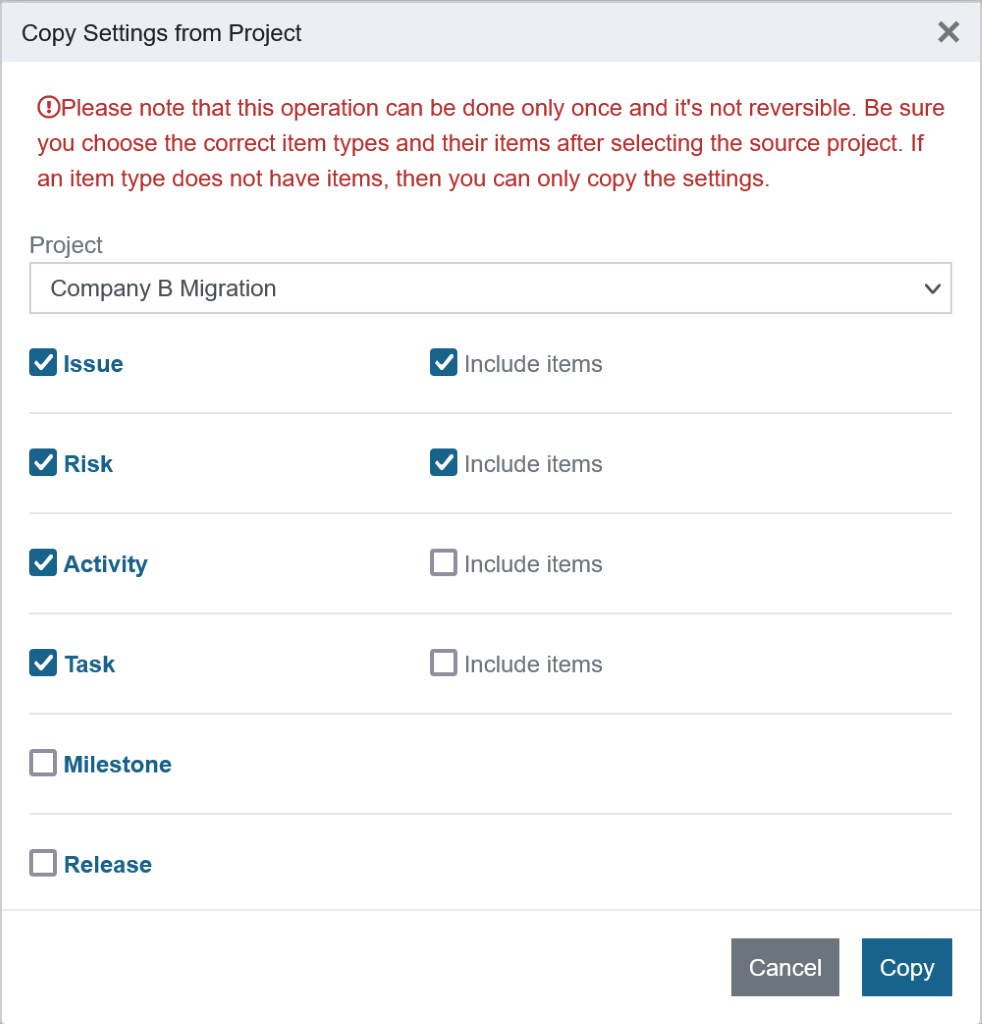The image size is (982, 1024).
Task: Click the Issue item type label
Action: [x=93, y=364]
